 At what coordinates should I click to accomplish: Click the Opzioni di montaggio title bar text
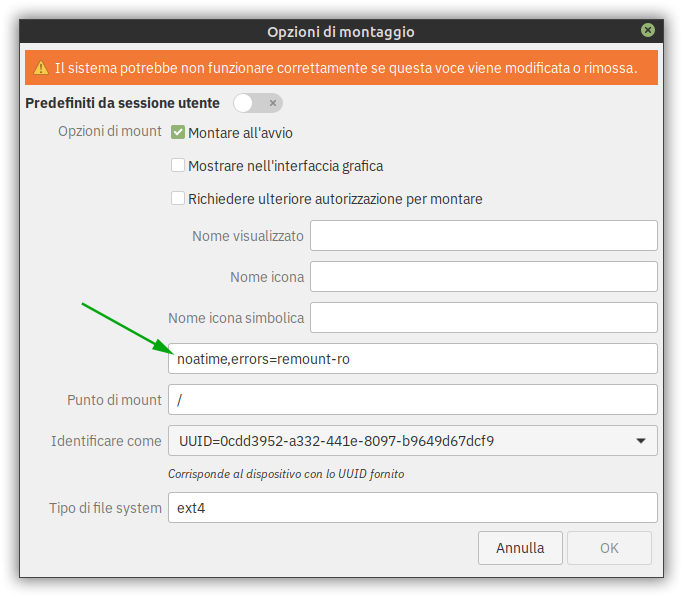[x=341, y=32]
